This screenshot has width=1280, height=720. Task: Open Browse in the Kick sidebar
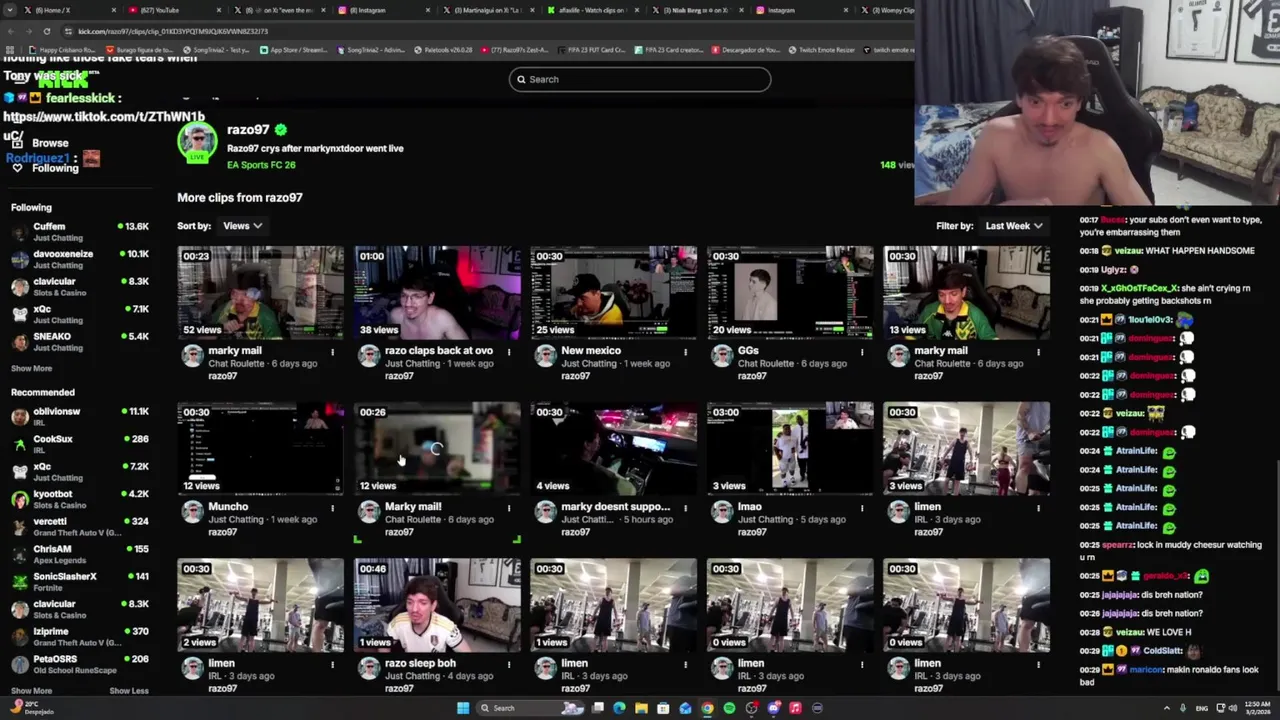50,143
